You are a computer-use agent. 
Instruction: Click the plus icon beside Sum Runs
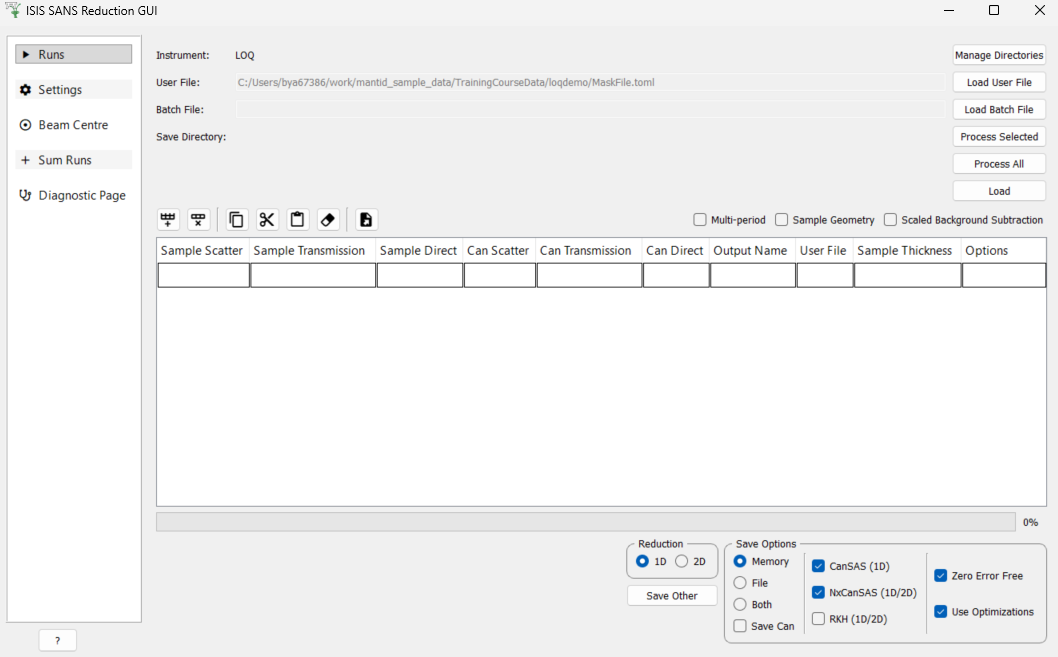tap(26, 160)
